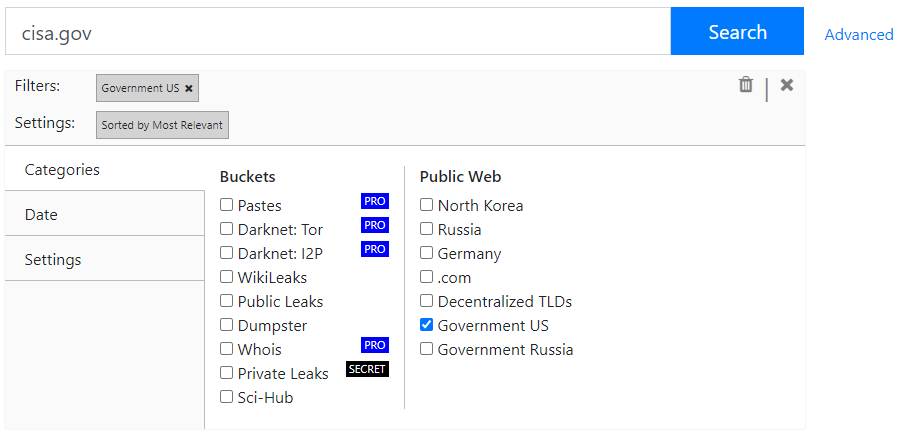Open the Advanced search link
The image size is (903, 435).
point(858,35)
